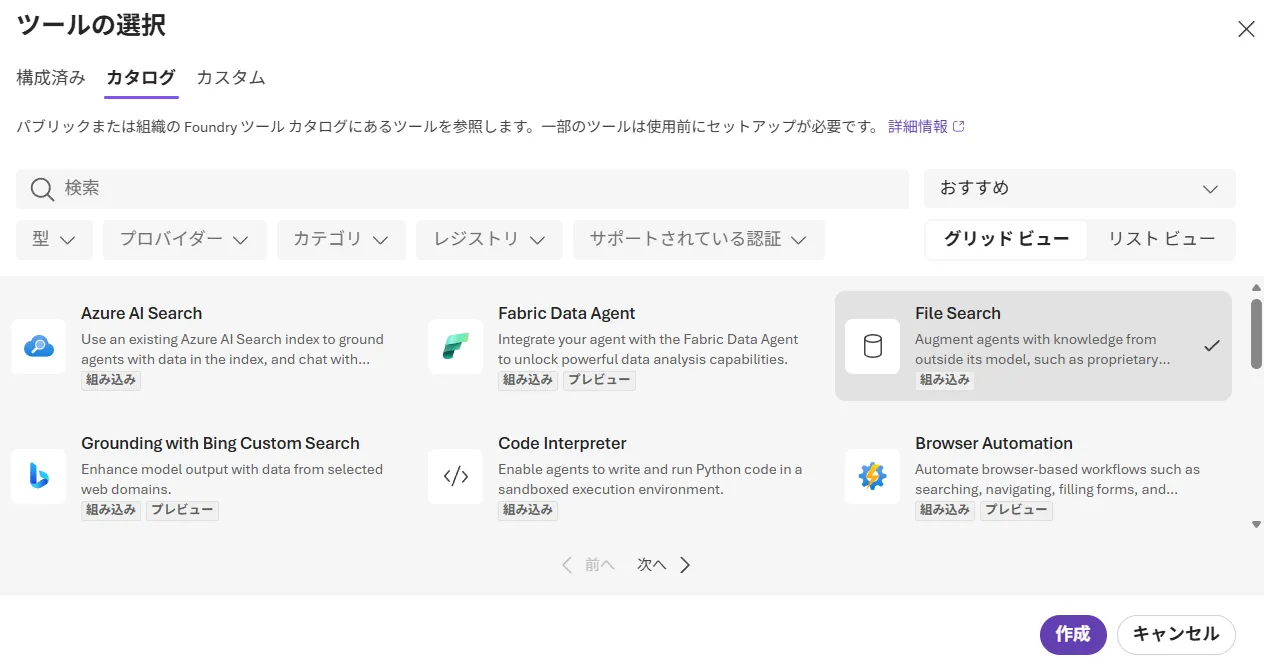Screen dimensions: 1264x666
Task: Click プレビュー tag on Fabric Data Agent
Action: pyautogui.click(x=599, y=380)
